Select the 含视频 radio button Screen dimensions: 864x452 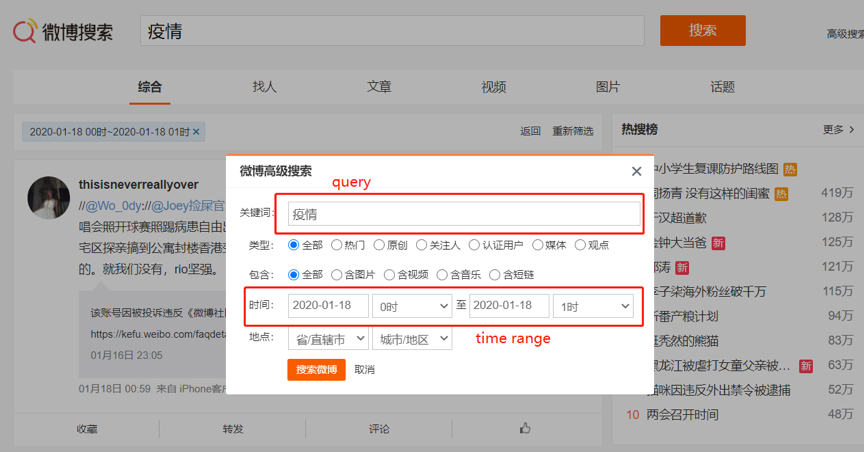[390, 275]
